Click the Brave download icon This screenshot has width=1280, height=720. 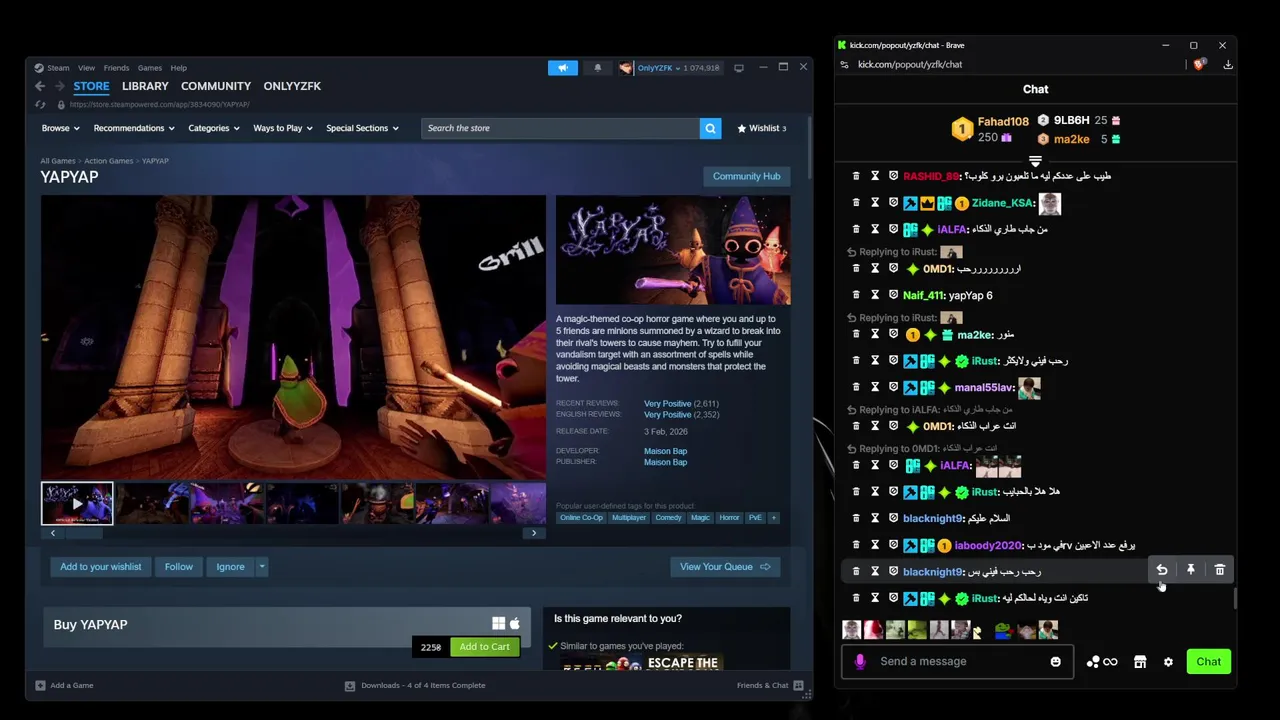(1228, 65)
